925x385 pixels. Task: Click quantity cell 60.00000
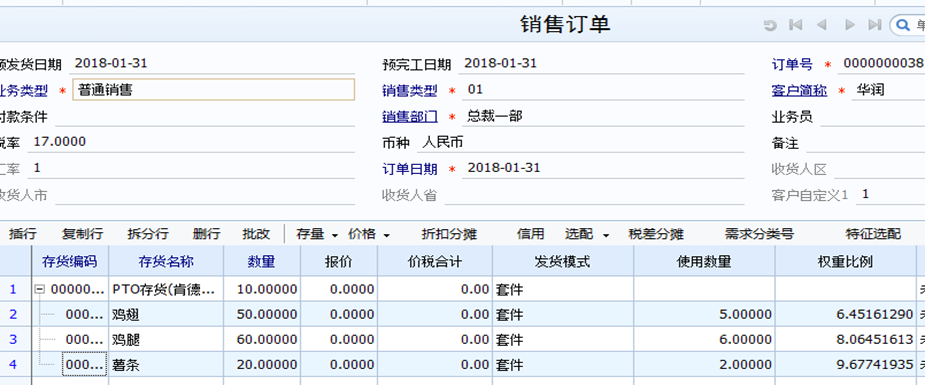[x=262, y=340]
